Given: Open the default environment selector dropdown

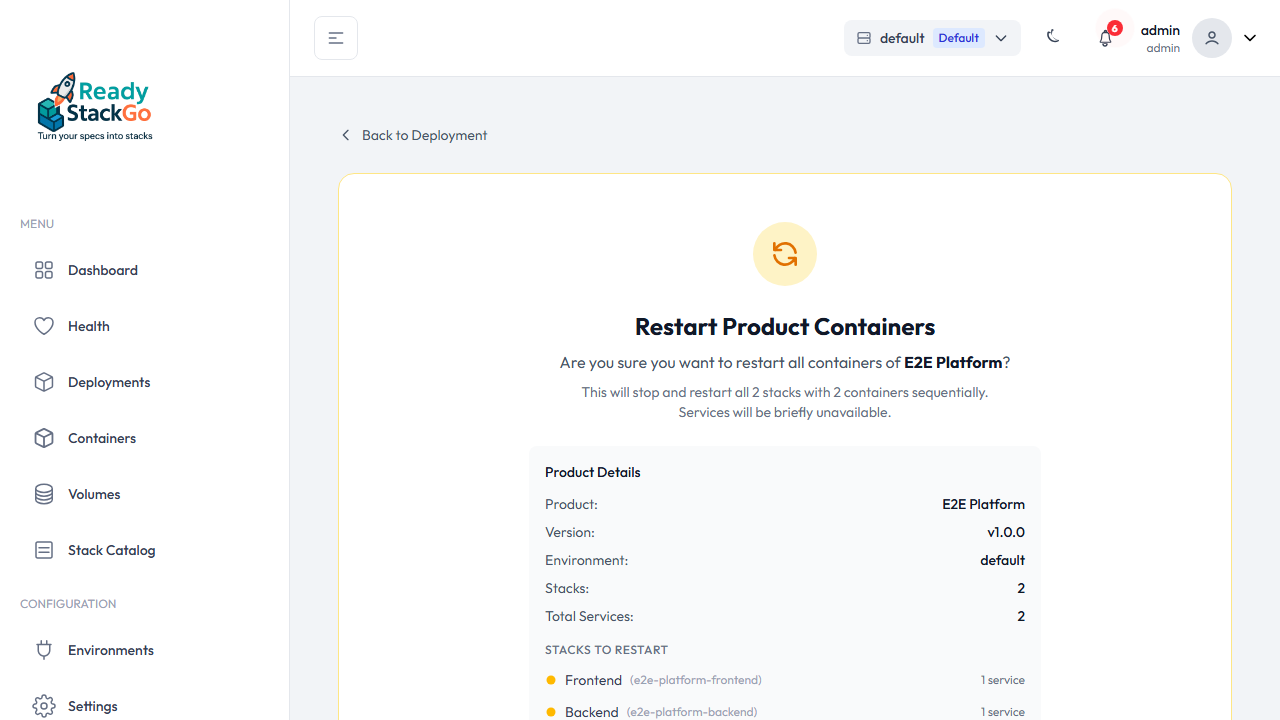Looking at the screenshot, I should pyautogui.click(x=931, y=37).
